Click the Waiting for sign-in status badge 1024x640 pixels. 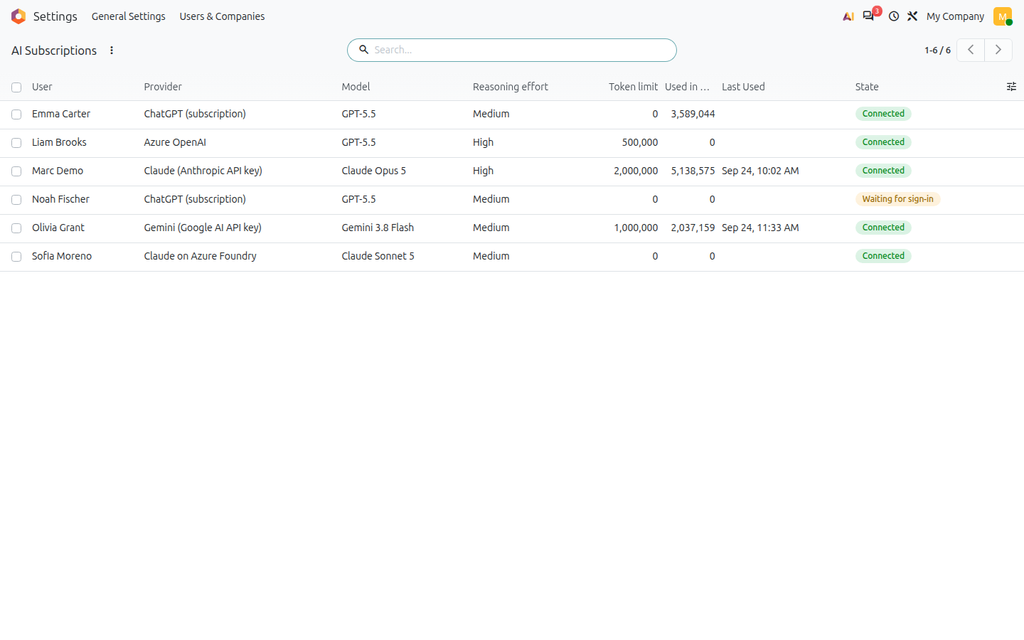click(x=897, y=199)
